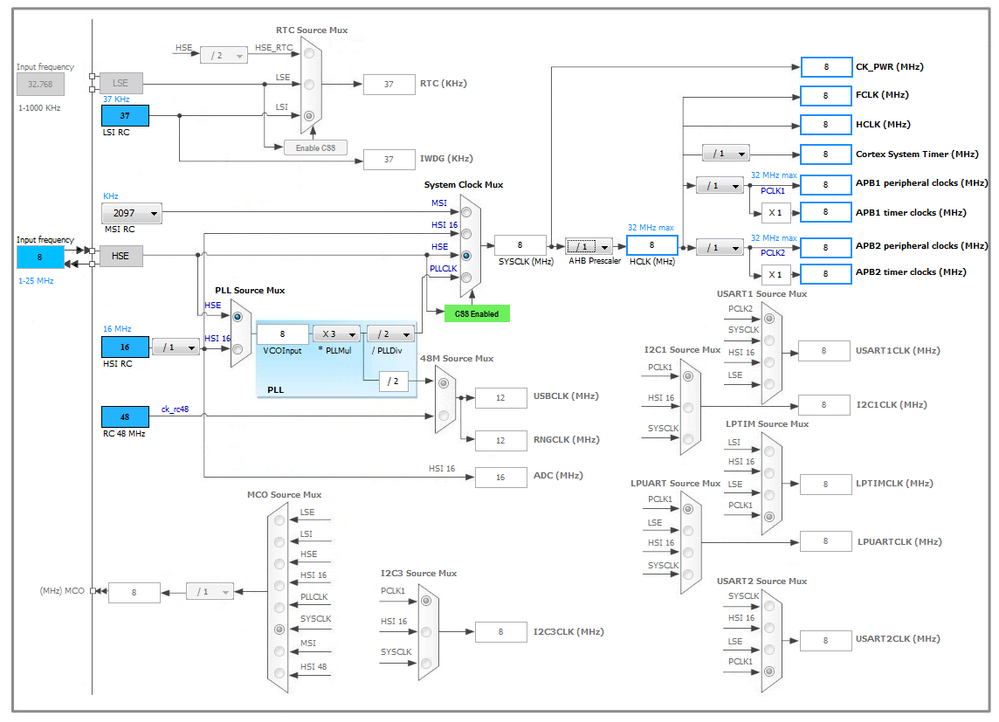The height and width of the screenshot is (722, 999).
Task: Click the IWDG (KHz) value 37
Action: tap(389, 159)
